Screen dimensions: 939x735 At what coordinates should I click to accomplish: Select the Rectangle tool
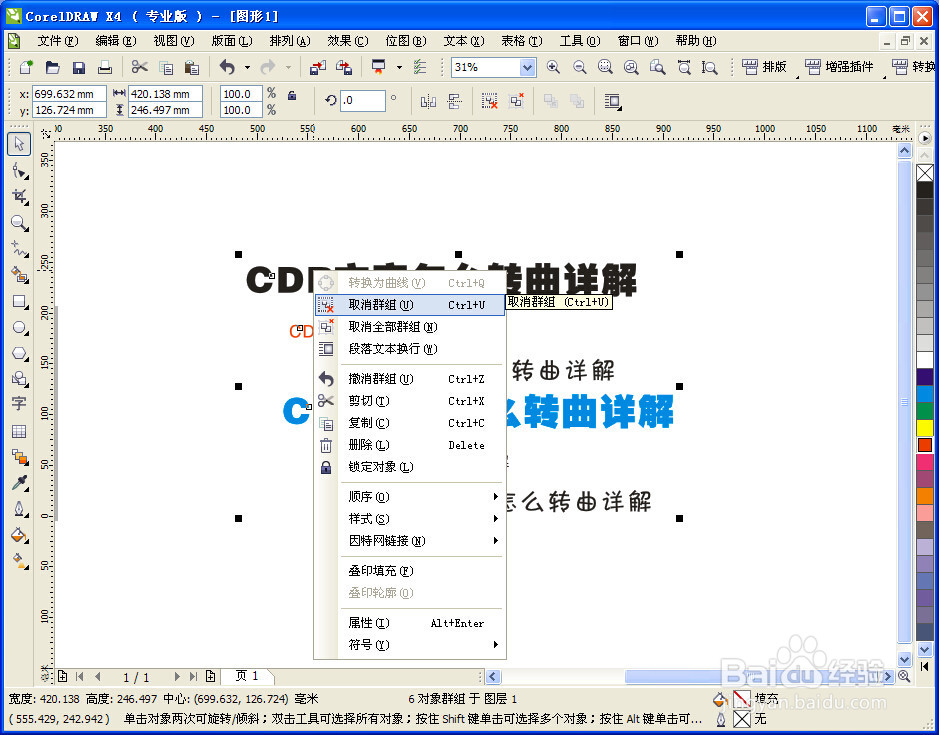[x=19, y=301]
